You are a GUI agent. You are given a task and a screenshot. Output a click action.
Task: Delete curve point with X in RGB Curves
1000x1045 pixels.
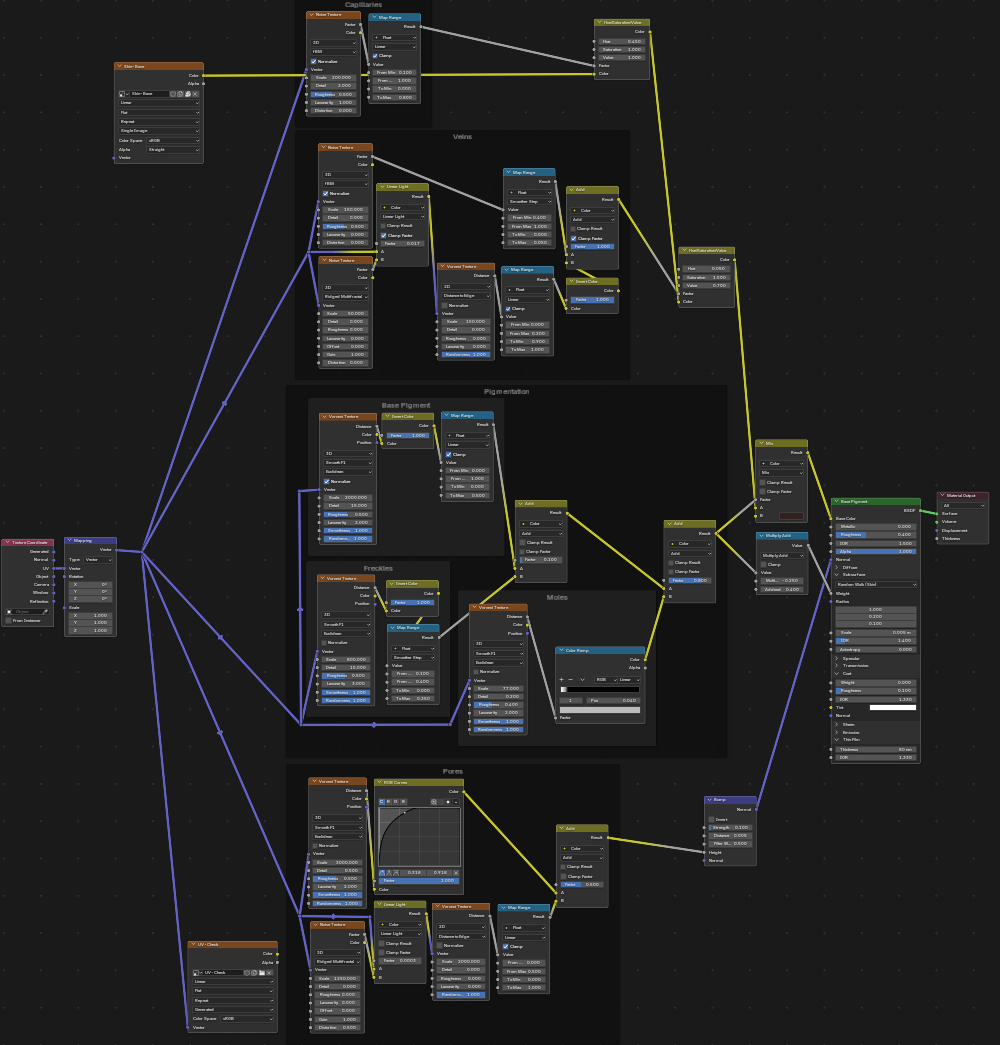[456, 873]
